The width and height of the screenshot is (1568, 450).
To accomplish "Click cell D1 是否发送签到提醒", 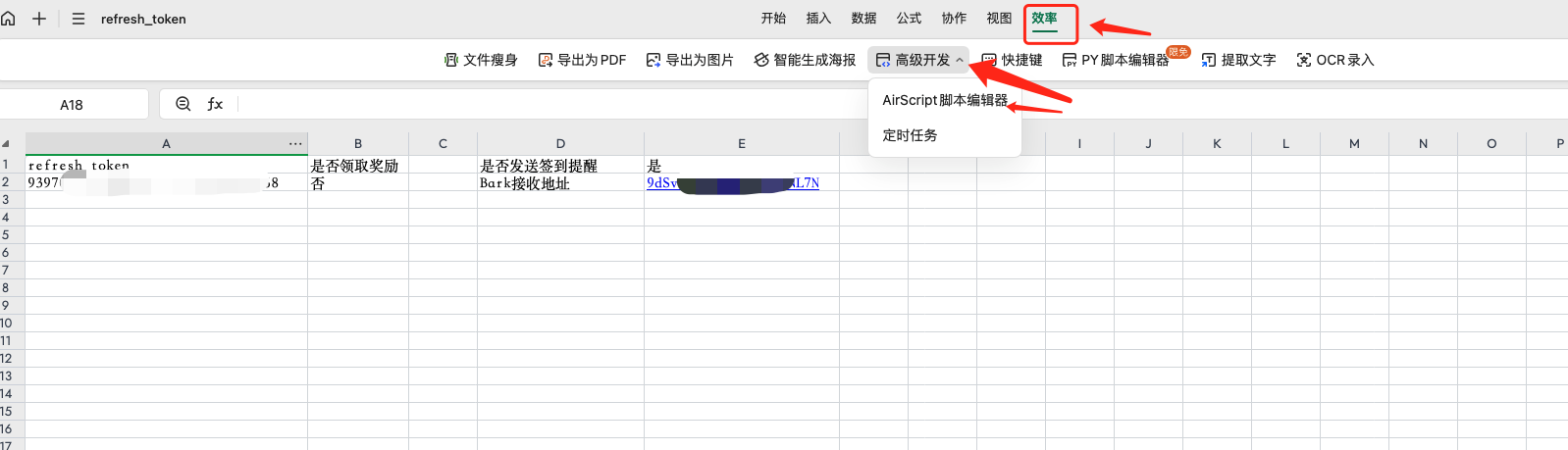I will (x=560, y=165).
